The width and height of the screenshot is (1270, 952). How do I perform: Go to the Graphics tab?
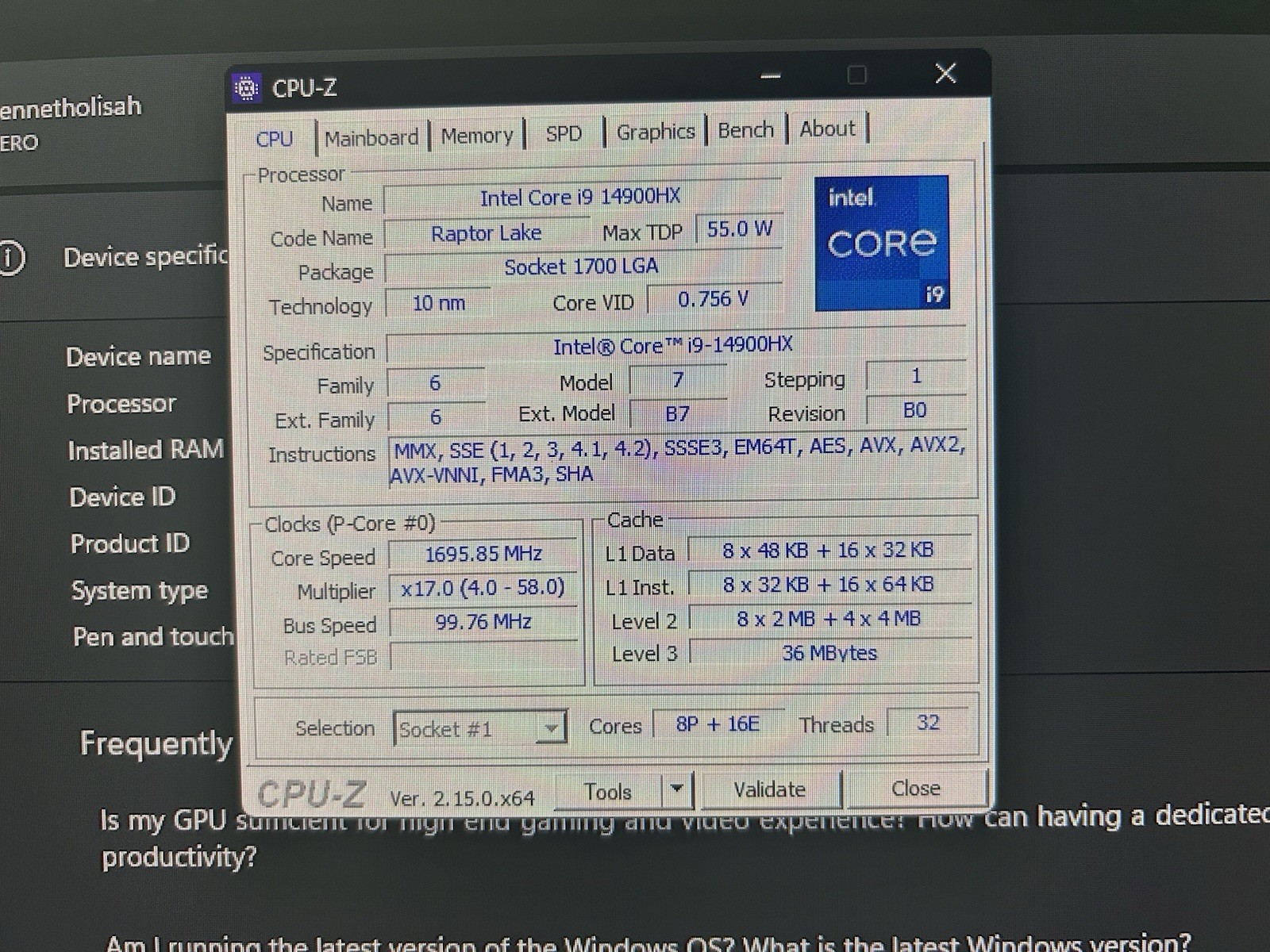656,132
